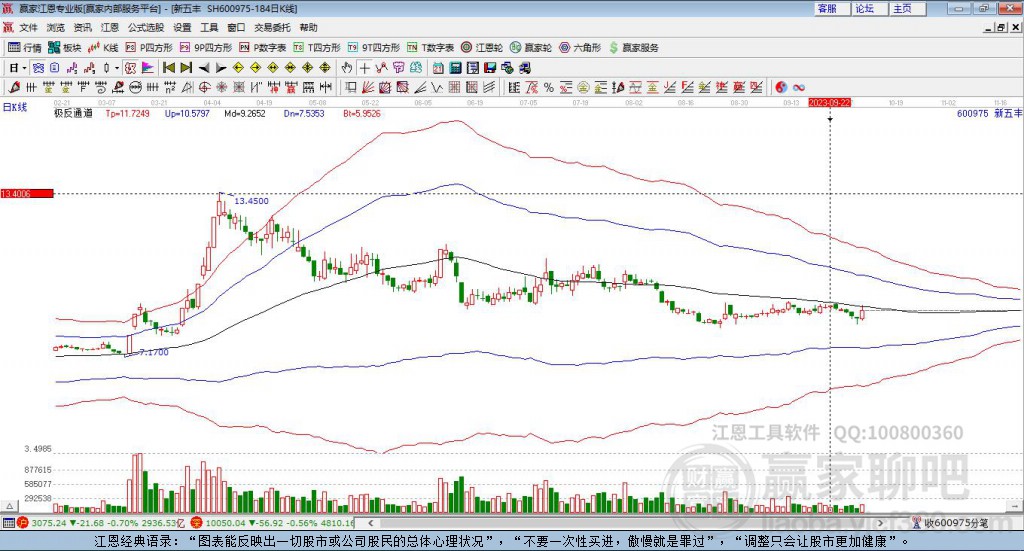Viewport: 1024px width, 551px height.
Task: Open the 设置 menu
Action: point(182,27)
